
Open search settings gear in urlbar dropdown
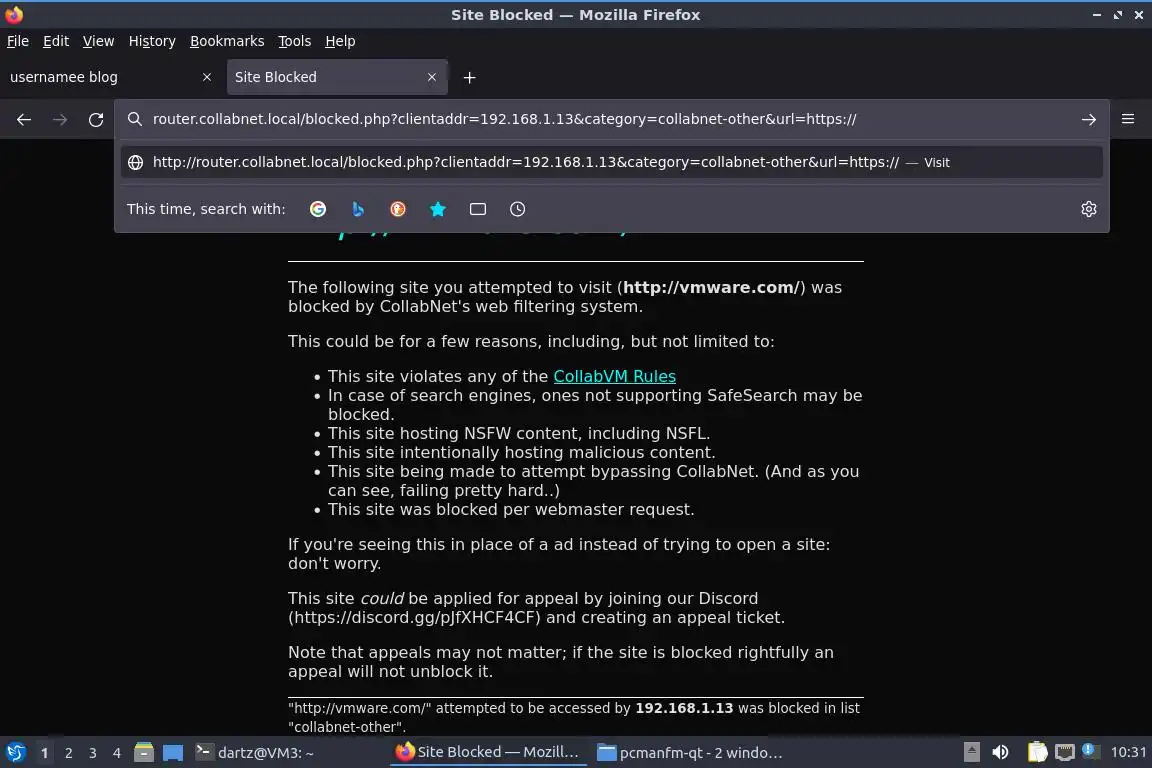(1089, 209)
